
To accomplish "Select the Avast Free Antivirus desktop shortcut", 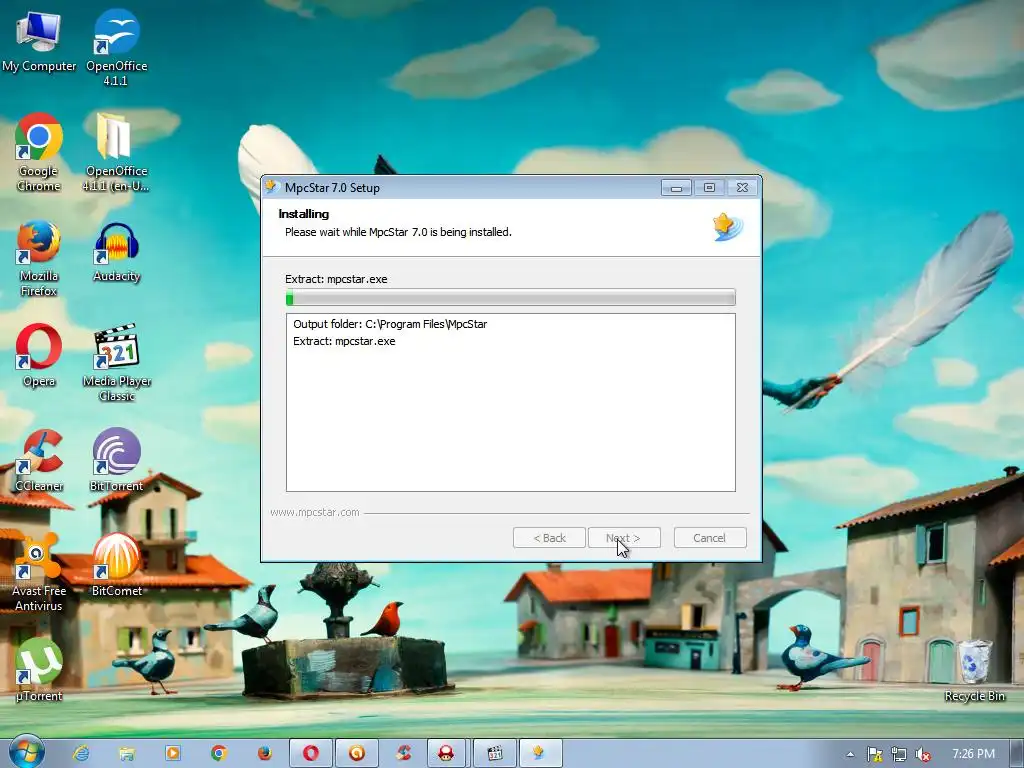I will [x=39, y=573].
